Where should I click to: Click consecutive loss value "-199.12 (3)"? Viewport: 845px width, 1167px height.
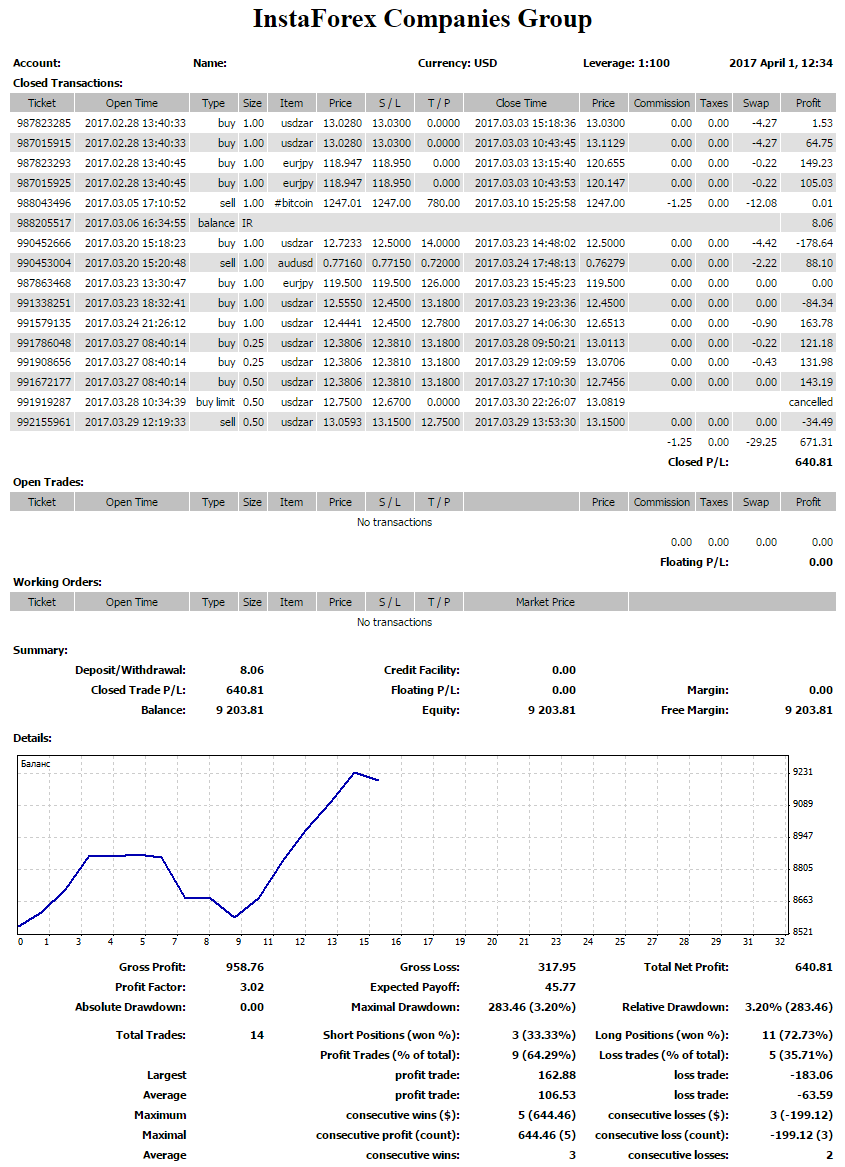(x=801, y=1136)
